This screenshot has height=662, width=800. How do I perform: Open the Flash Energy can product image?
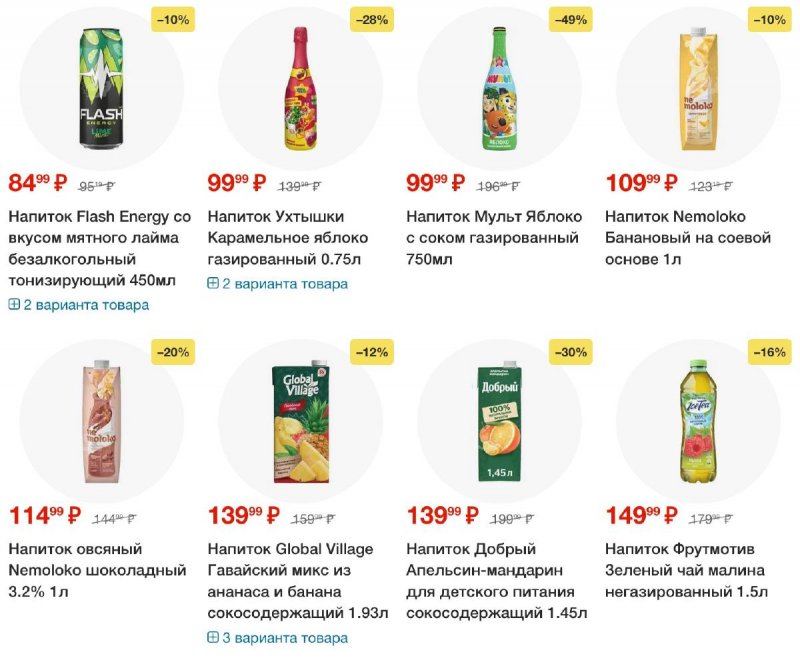[102, 89]
